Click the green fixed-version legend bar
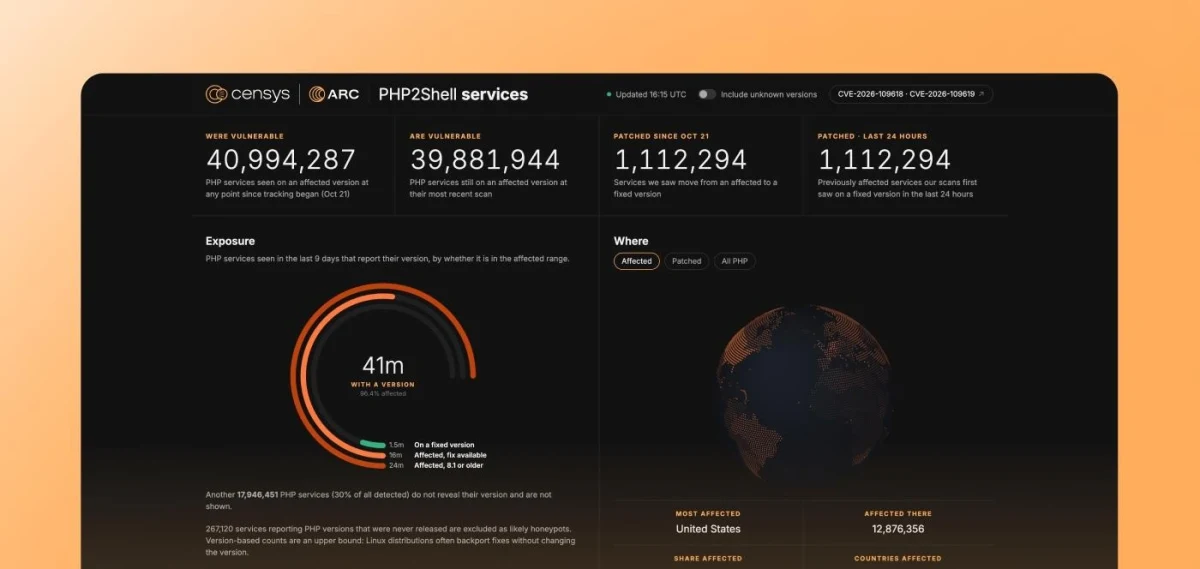1200x569 pixels. point(373,444)
